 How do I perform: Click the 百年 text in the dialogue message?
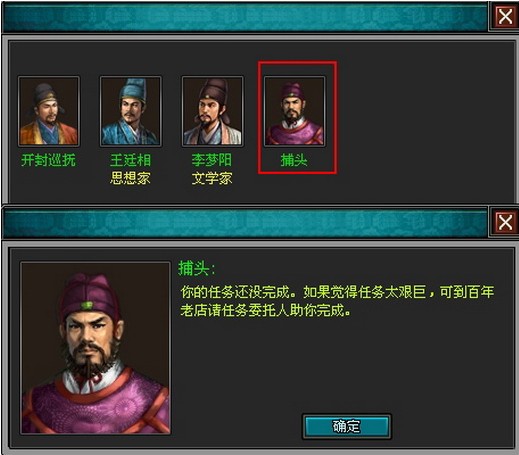pyautogui.click(x=481, y=292)
